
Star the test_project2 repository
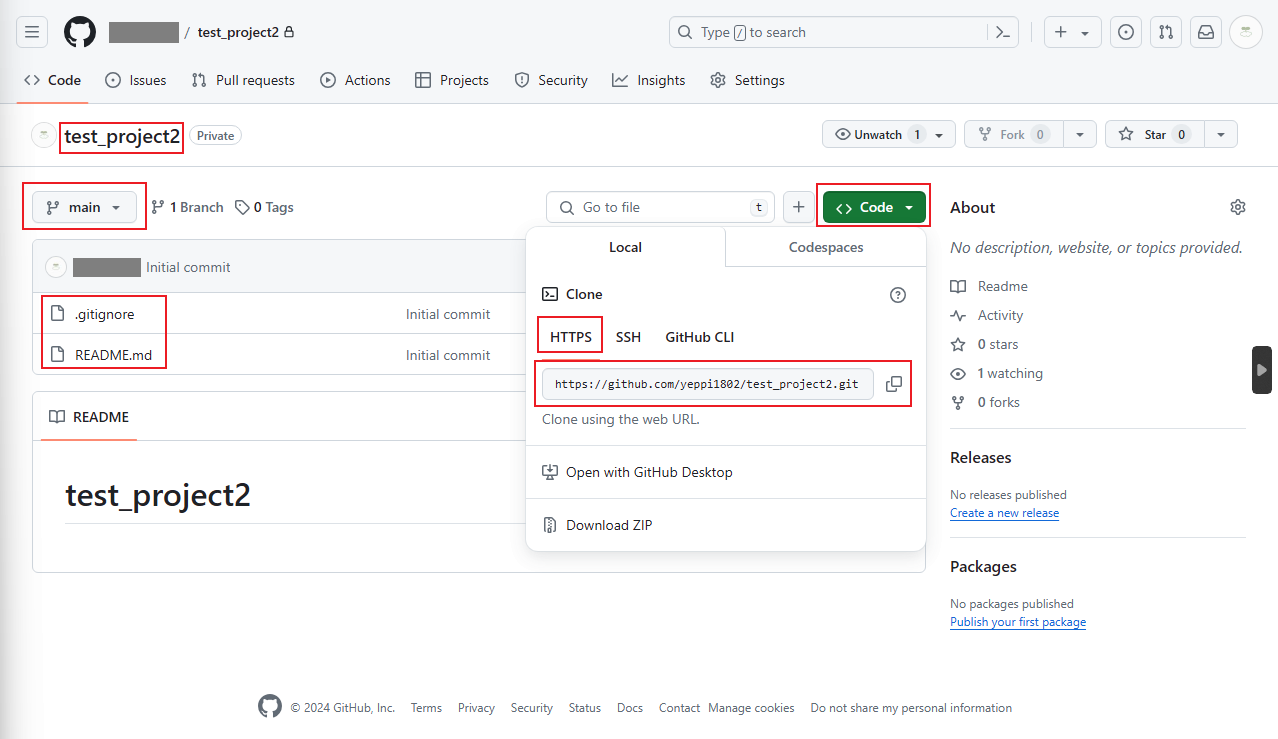point(1155,134)
